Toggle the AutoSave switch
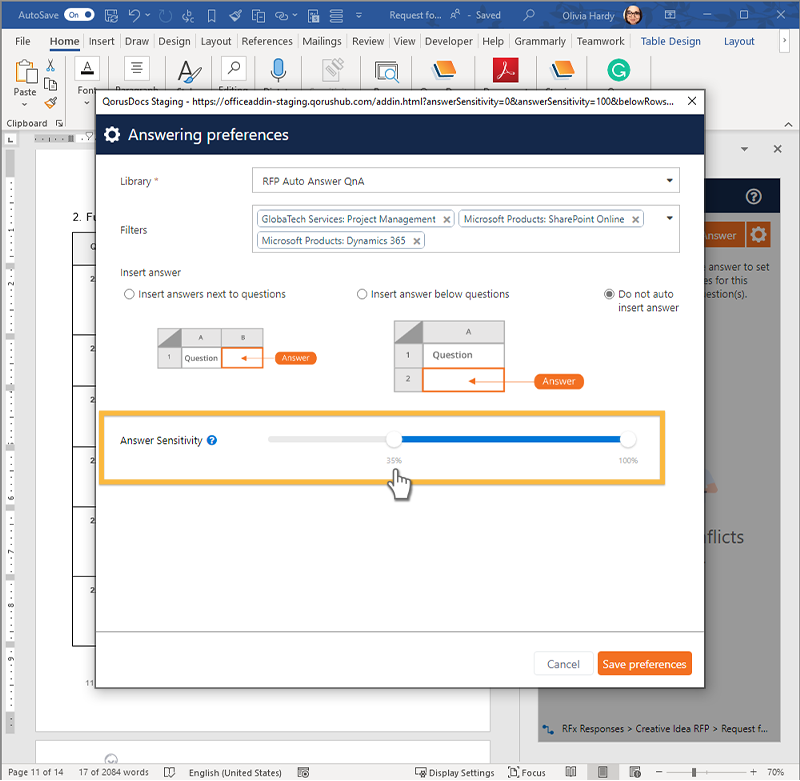The height and width of the screenshot is (781, 800). [79, 15]
